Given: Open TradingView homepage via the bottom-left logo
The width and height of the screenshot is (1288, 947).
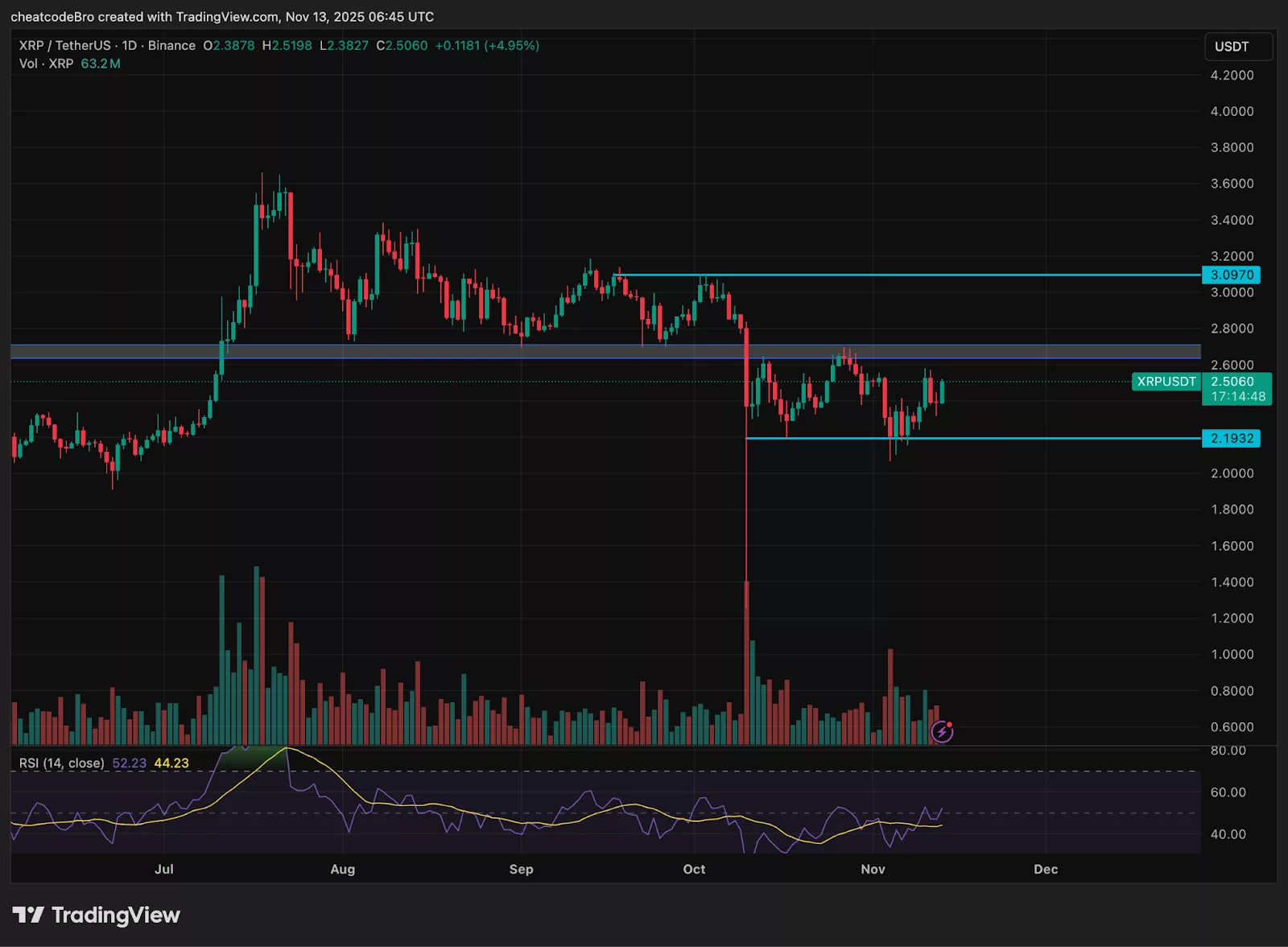Looking at the screenshot, I should [95, 916].
